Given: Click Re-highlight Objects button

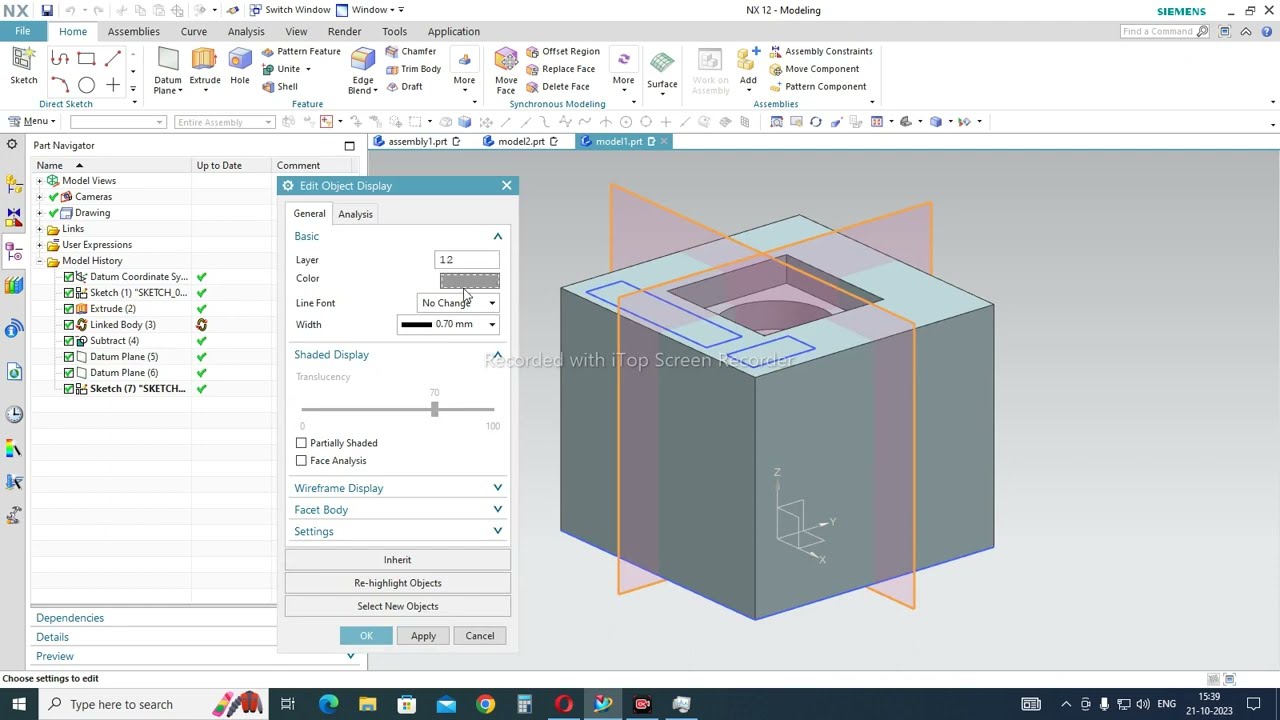Looking at the screenshot, I should (x=397, y=583).
